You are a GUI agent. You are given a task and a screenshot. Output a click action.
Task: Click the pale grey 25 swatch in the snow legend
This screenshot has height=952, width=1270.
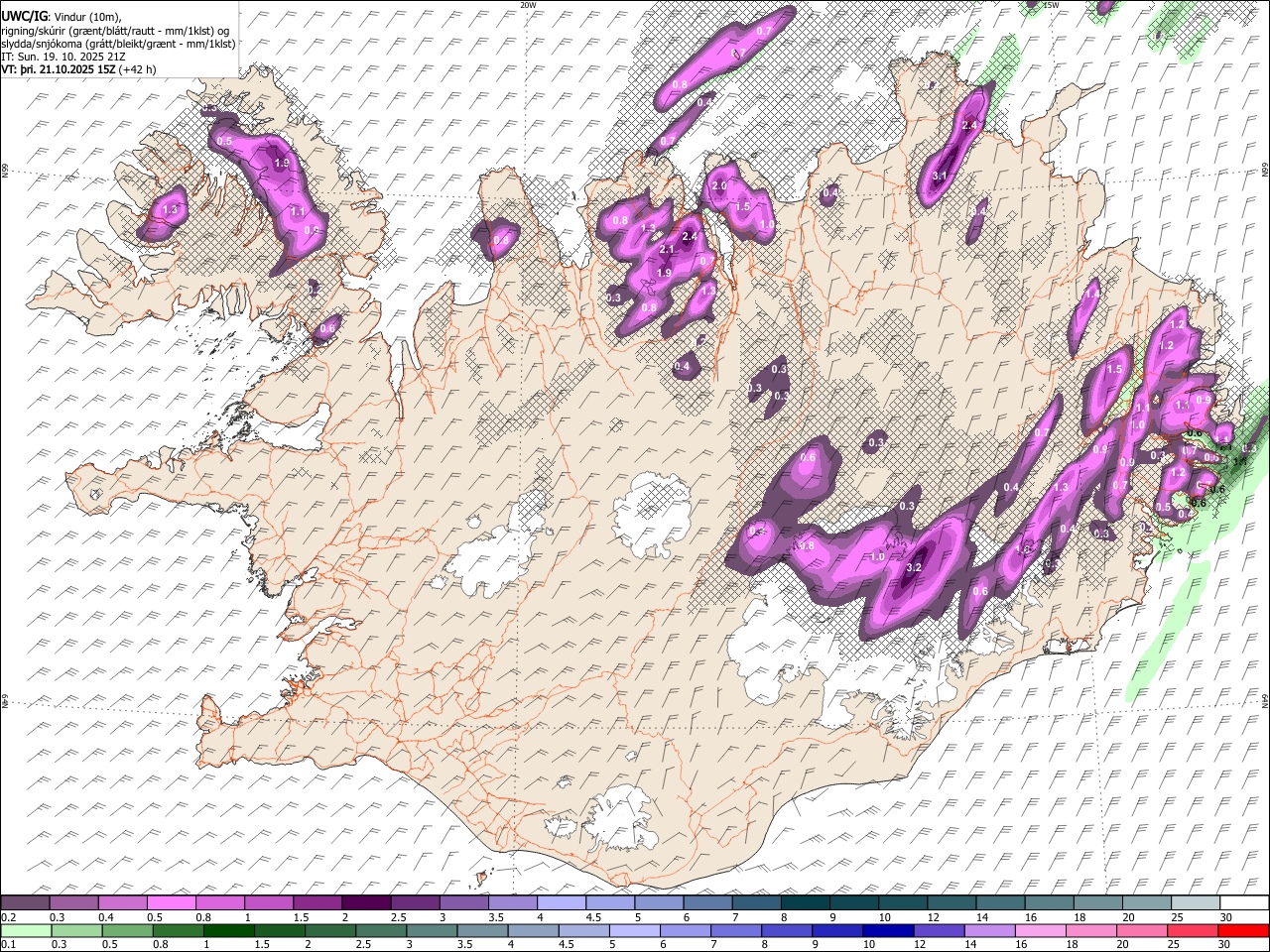click(x=1194, y=902)
